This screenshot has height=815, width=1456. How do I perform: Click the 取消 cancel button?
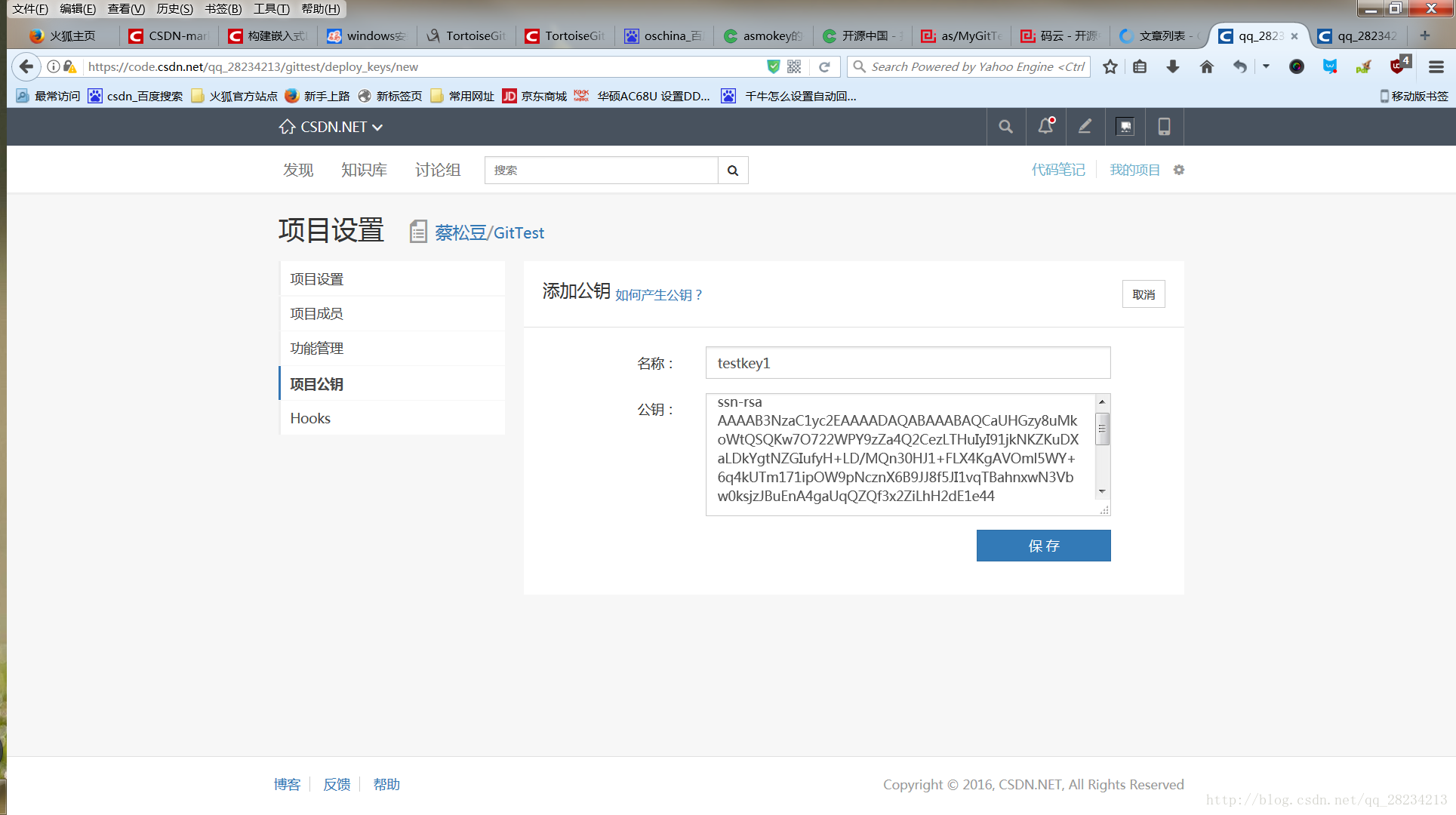tap(1144, 294)
